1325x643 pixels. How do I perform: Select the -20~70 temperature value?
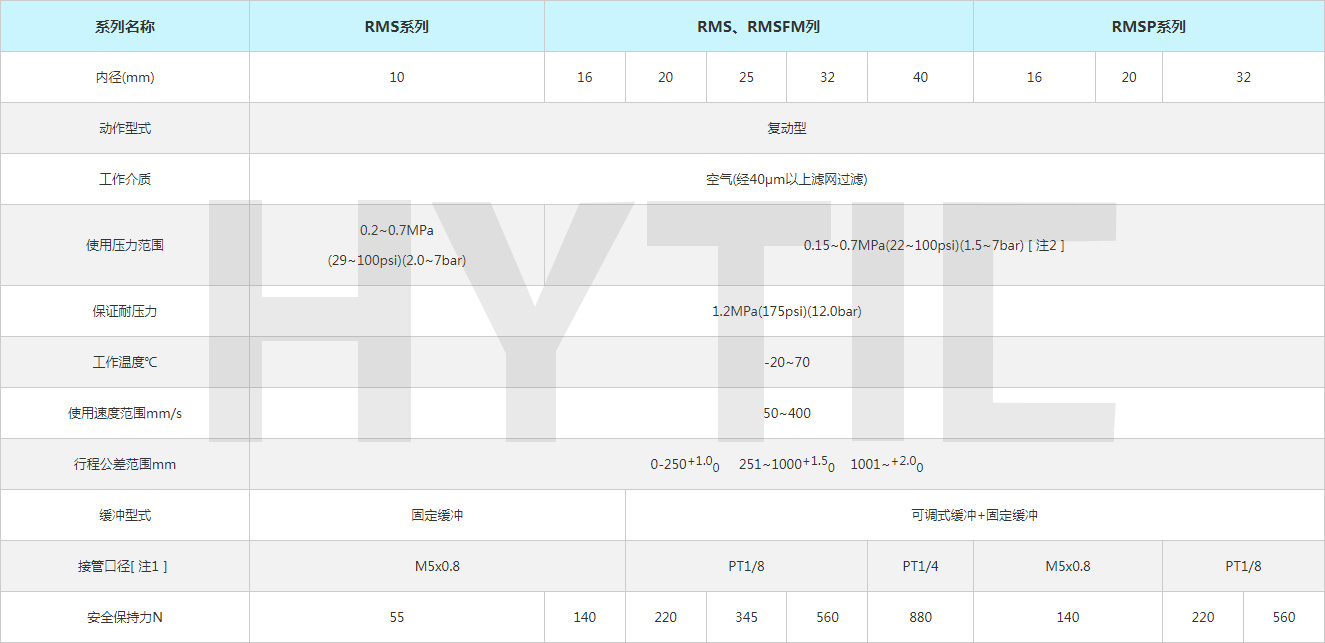[787, 362]
